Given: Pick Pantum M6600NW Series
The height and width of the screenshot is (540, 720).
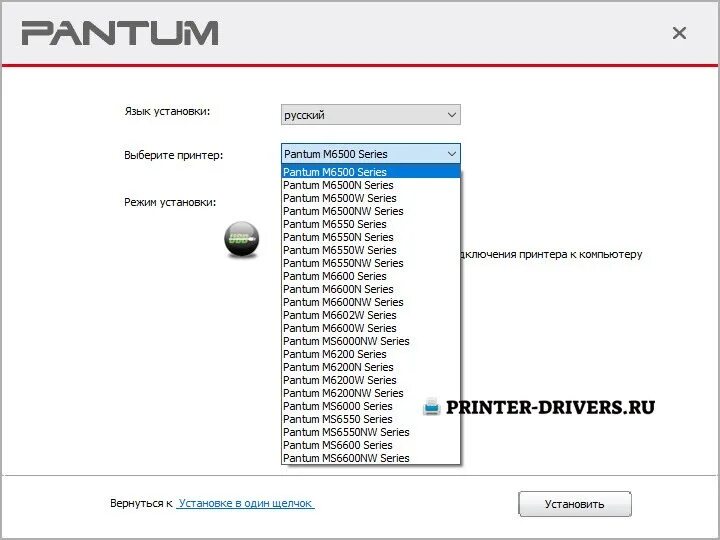Looking at the screenshot, I should (371, 302).
